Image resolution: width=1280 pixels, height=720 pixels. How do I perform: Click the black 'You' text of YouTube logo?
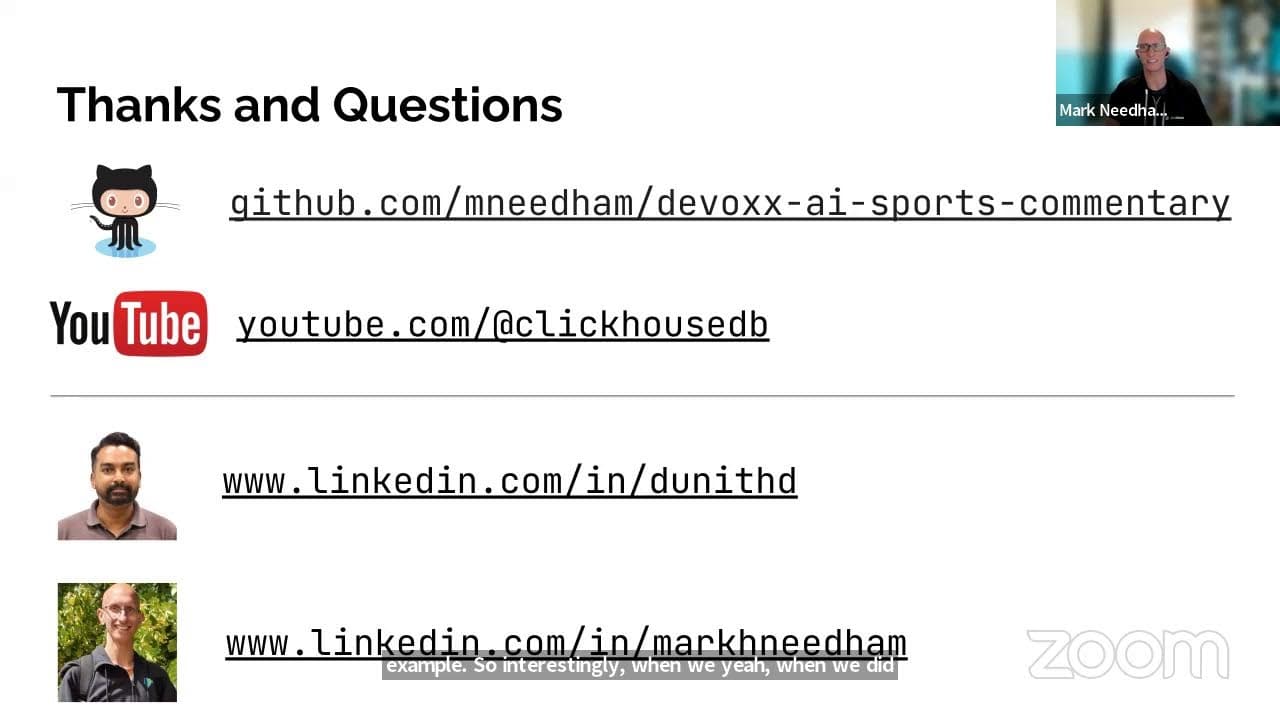click(x=80, y=324)
